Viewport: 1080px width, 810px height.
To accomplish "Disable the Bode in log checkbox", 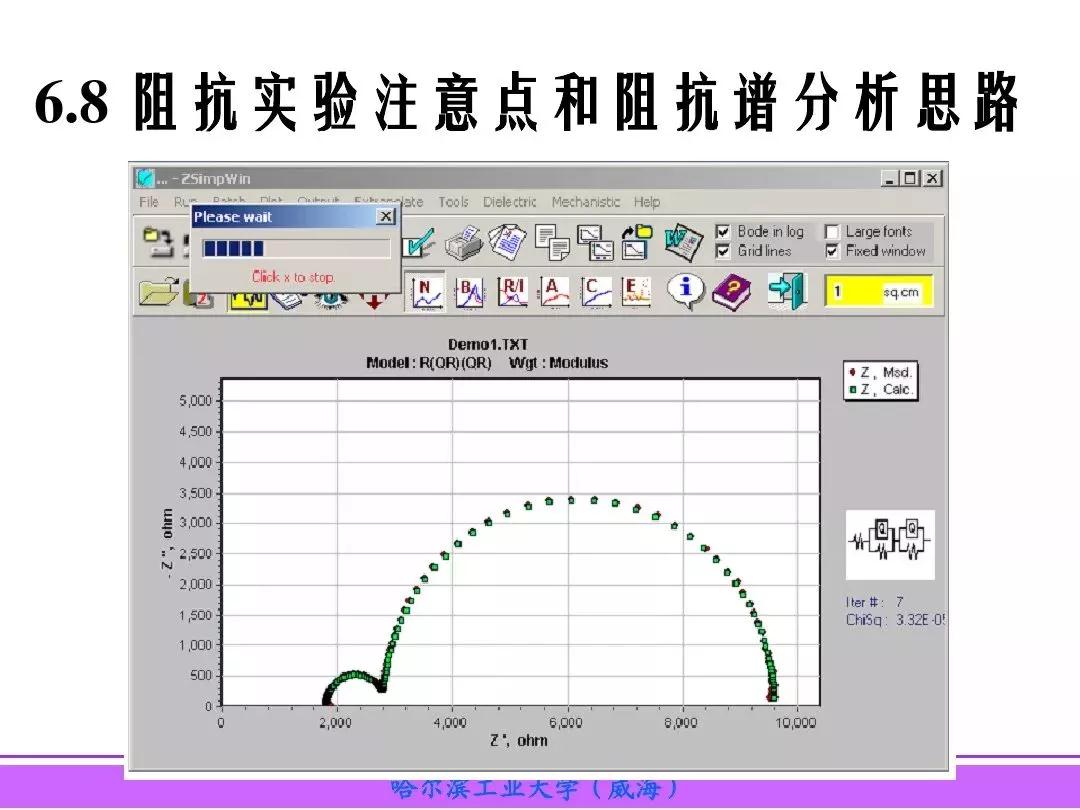I will (x=723, y=232).
